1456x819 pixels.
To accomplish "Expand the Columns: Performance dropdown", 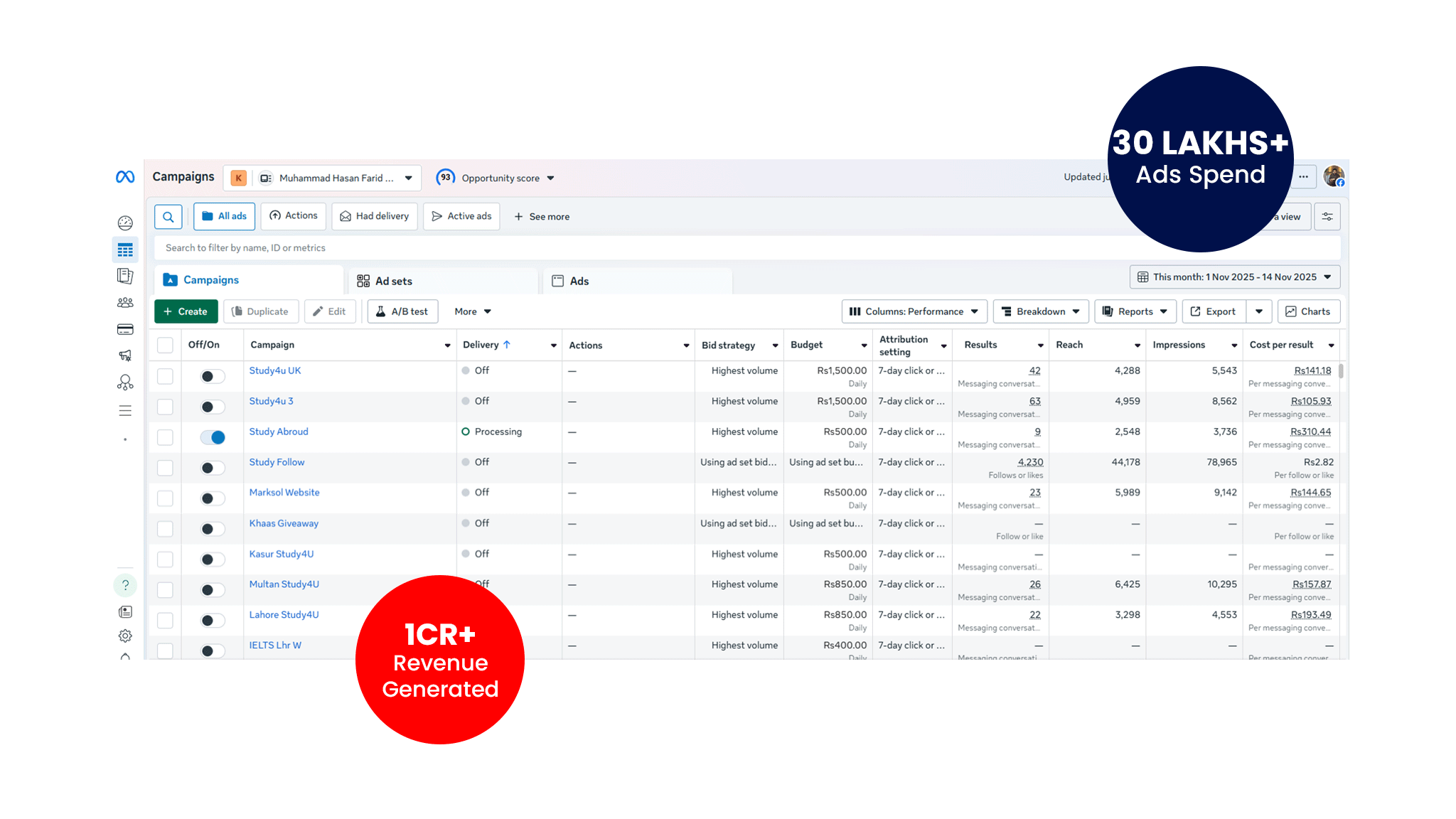I will tap(914, 311).
